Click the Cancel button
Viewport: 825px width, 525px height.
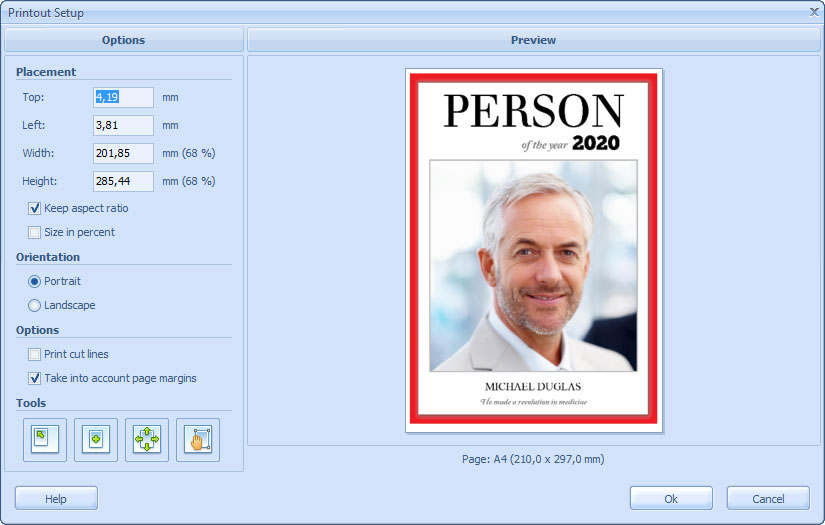tap(768, 498)
